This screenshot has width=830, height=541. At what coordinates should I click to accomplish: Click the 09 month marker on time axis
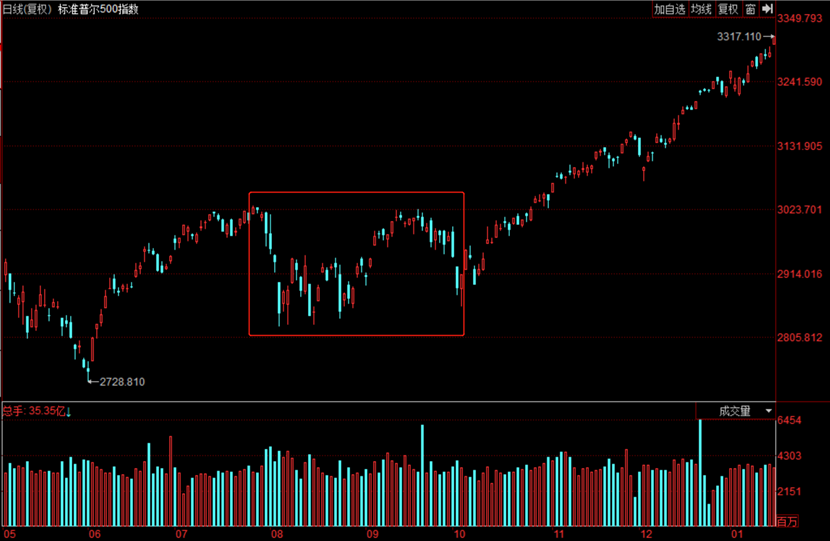(373, 534)
